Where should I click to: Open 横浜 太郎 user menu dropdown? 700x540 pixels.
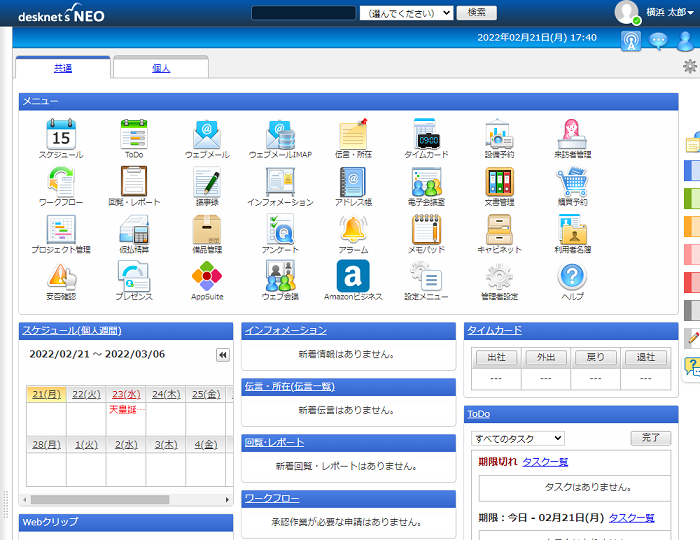point(669,12)
